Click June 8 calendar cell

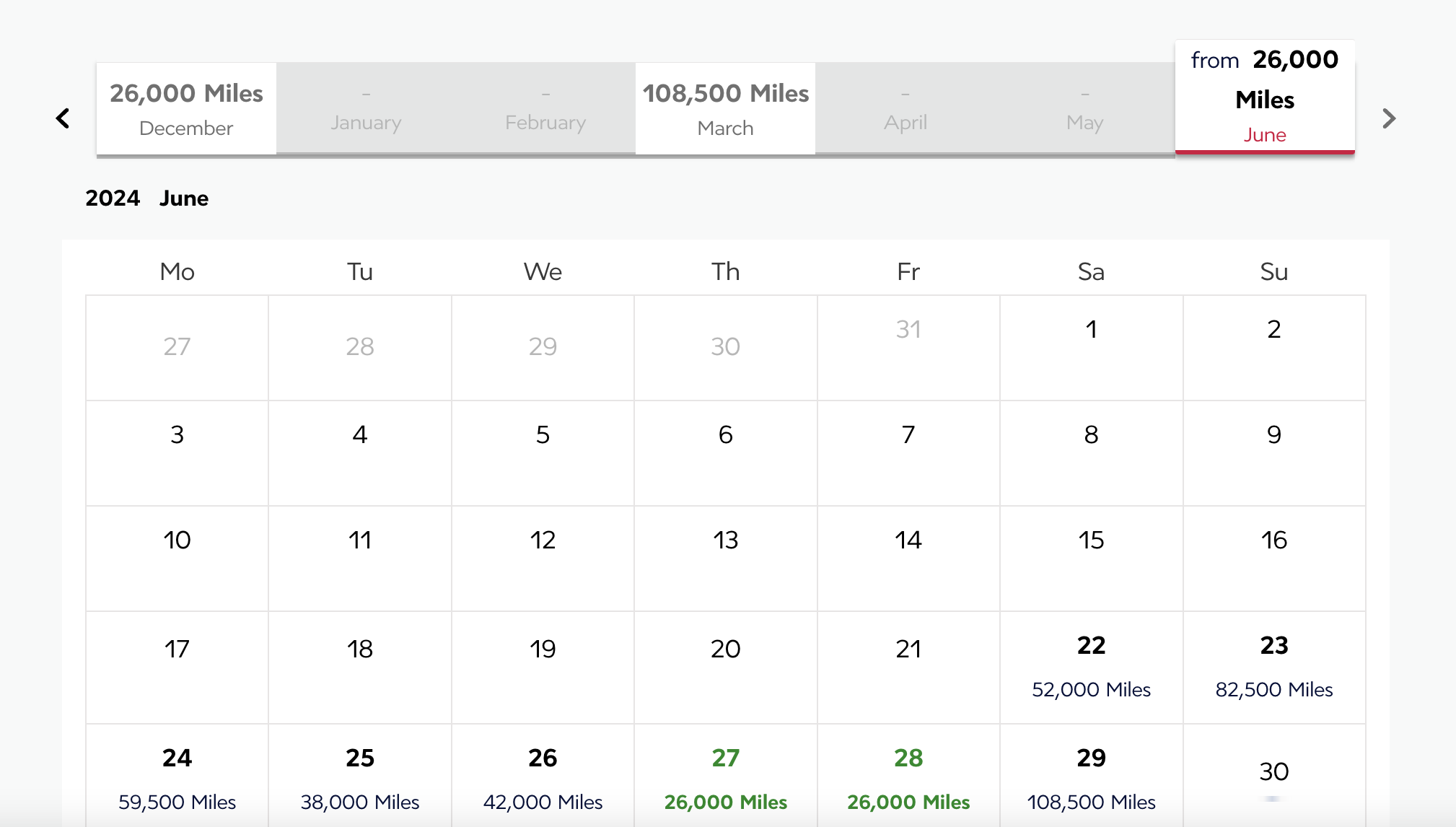(1091, 453)
